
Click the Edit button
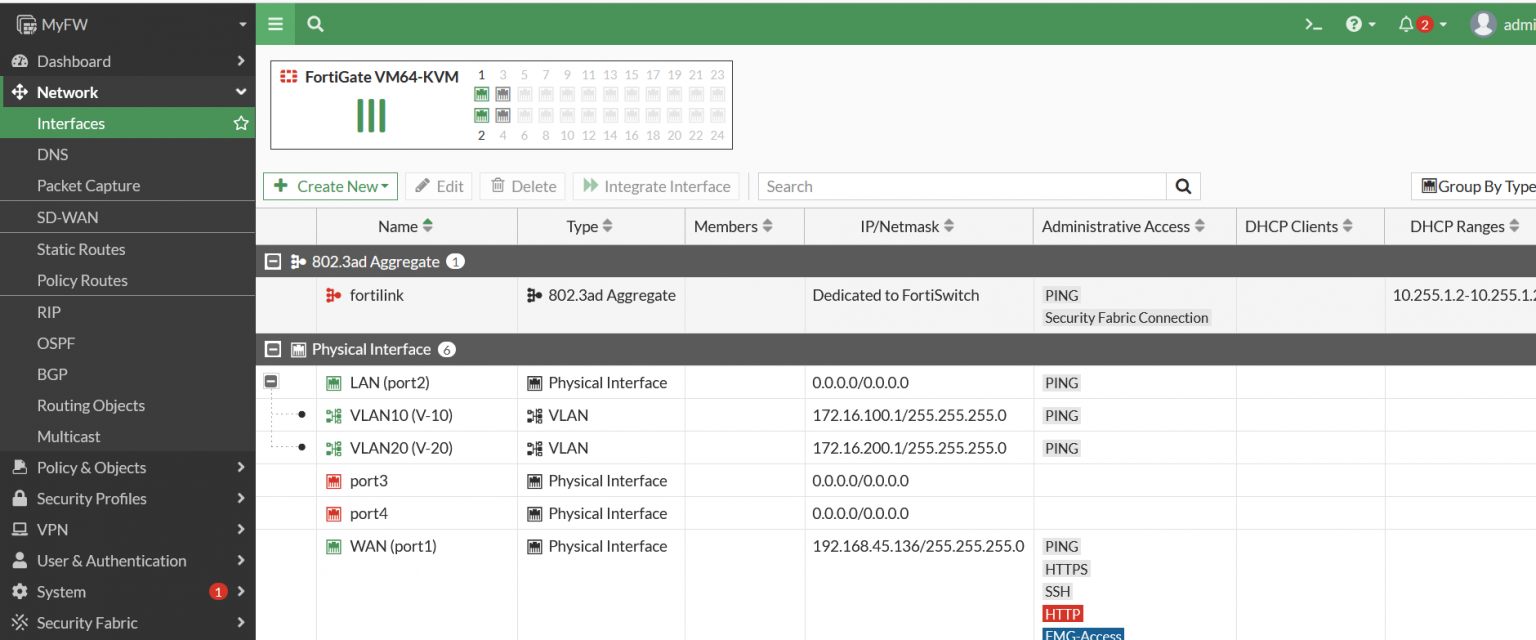click(438, 186)
